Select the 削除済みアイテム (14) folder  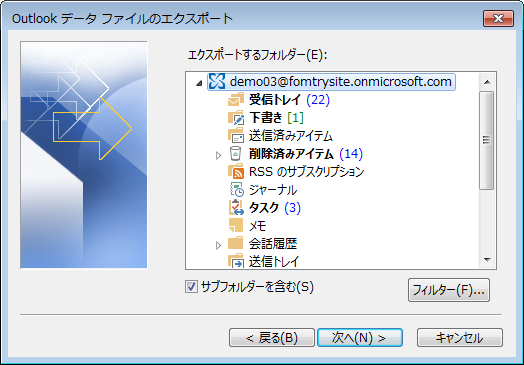(306, 154)
